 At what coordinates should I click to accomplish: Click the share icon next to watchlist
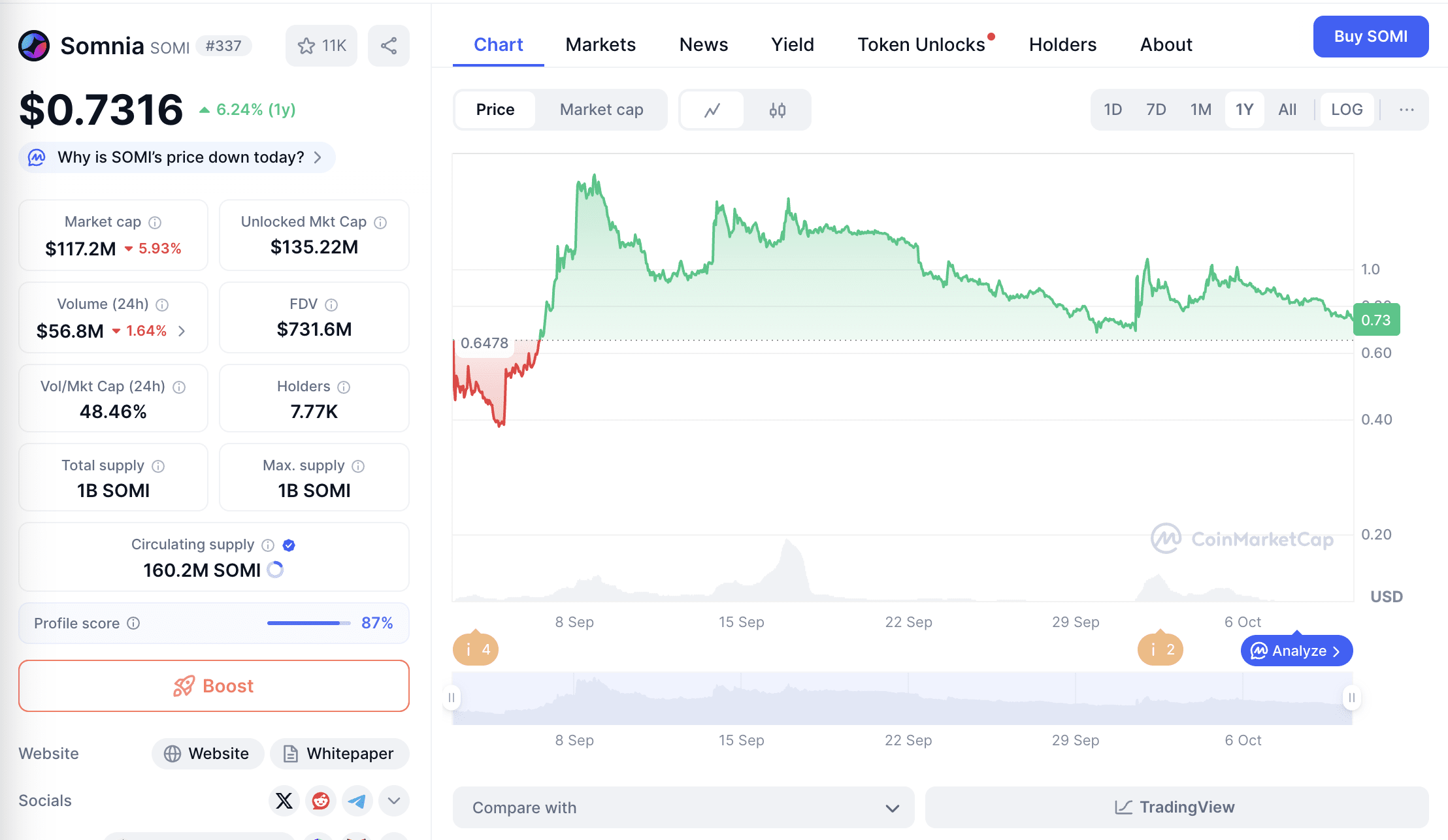point(389,46)
